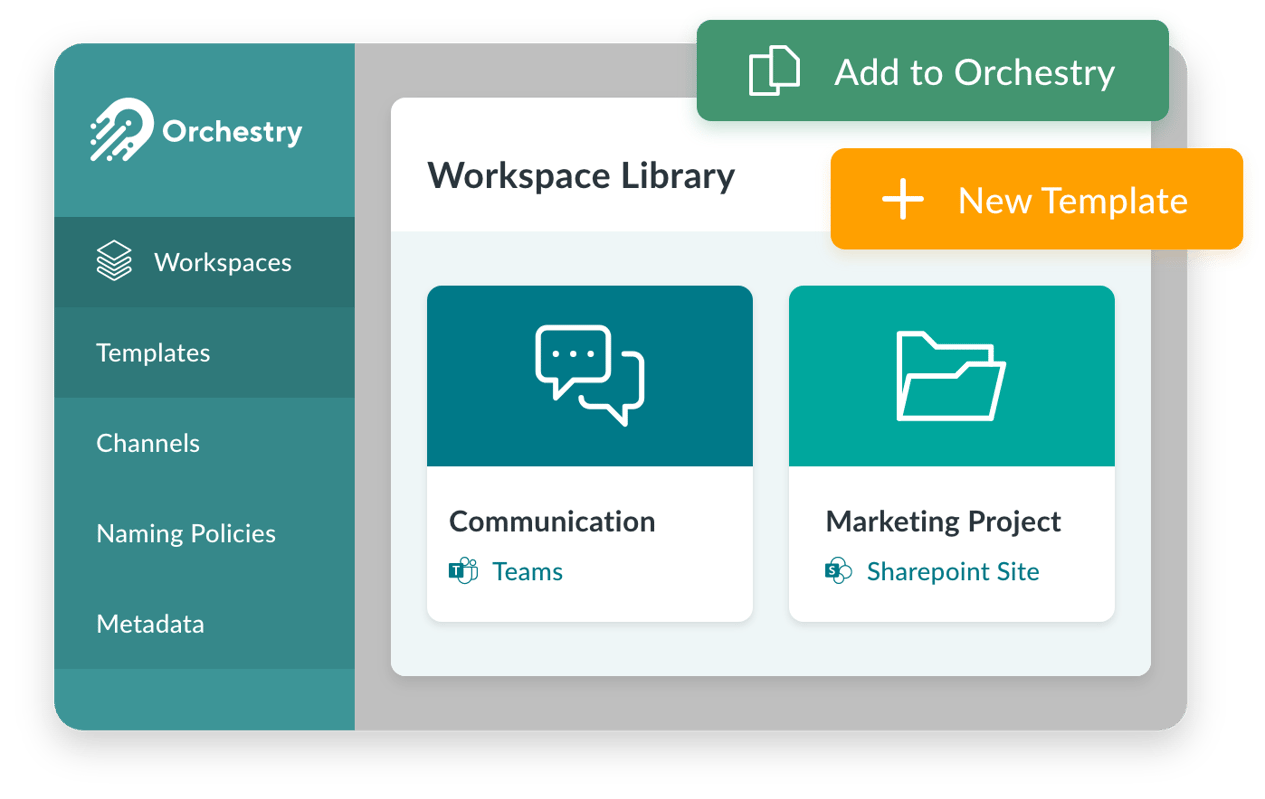Open the Metadata section
Image resolution: width=1265 pixels, height=799 pixels.
[x=205, y=624]
